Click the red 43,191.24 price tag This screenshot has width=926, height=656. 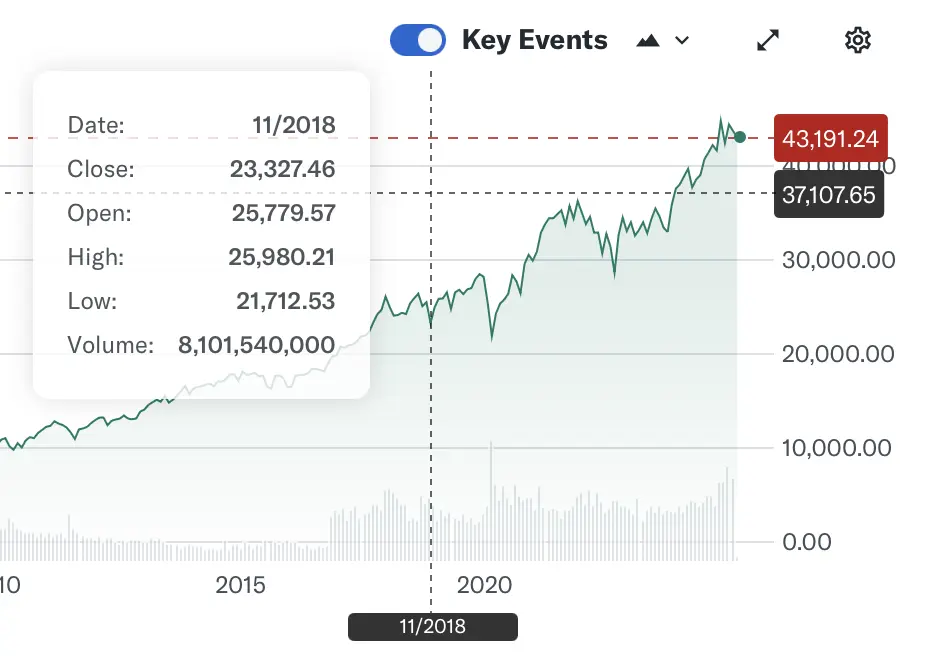click(x=830, y=138)
